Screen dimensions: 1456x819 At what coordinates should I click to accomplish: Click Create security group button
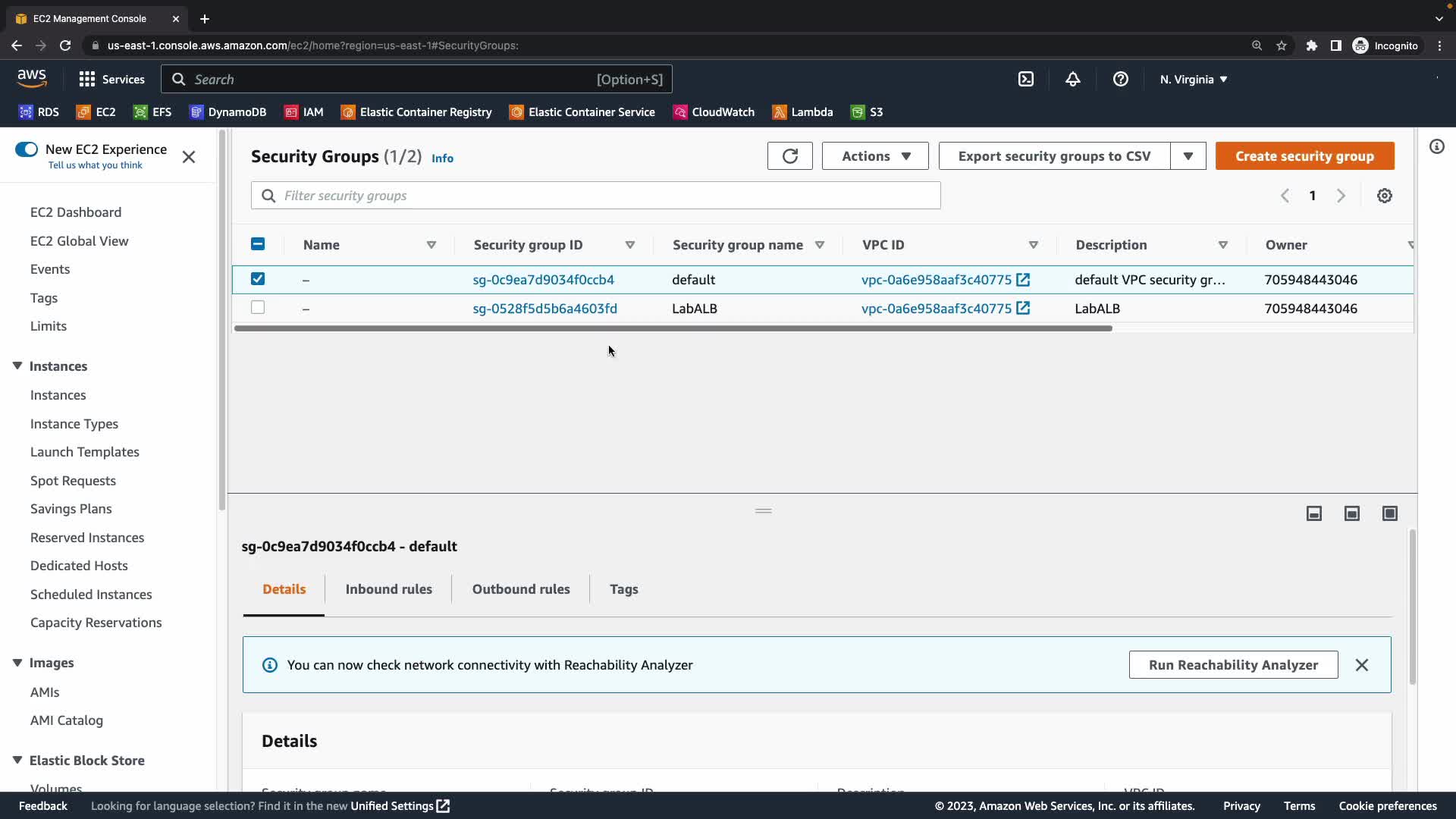[x=1304, y=156]
